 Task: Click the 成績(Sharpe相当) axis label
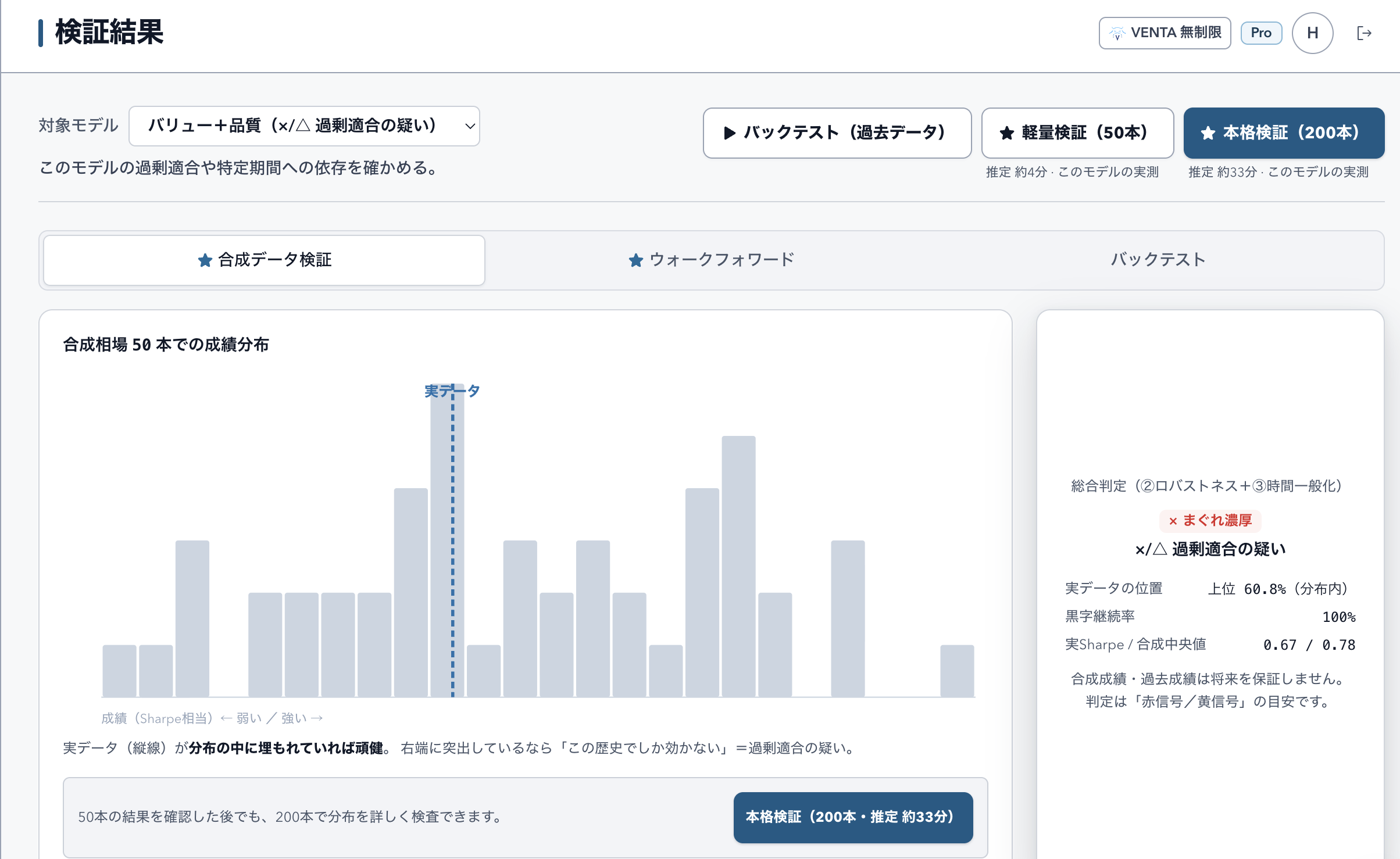pyautogui.click(x=212, y=718)
